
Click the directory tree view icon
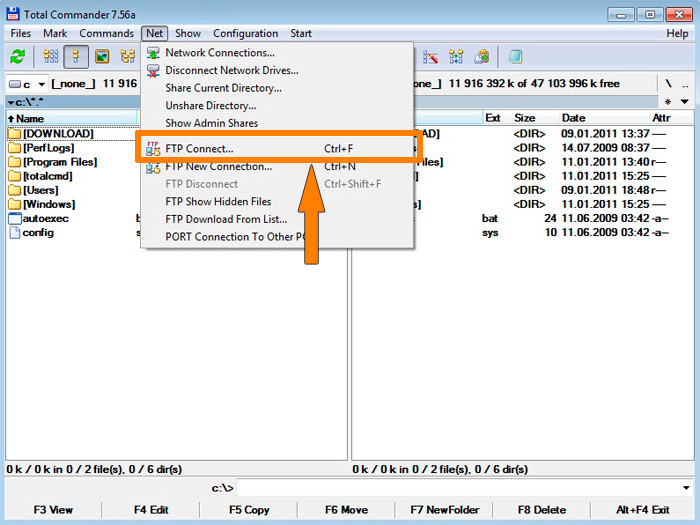[128, 57]
